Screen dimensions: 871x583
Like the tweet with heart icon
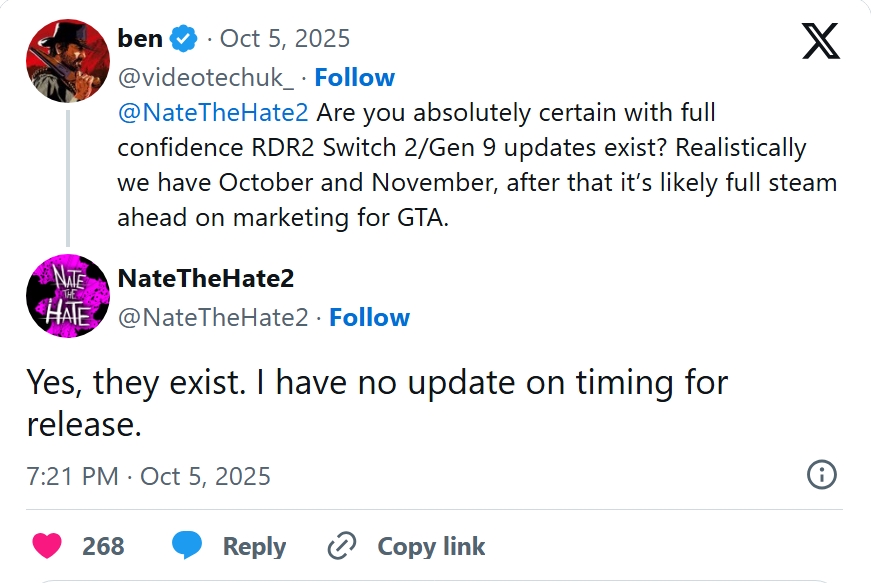click(46, 546)
